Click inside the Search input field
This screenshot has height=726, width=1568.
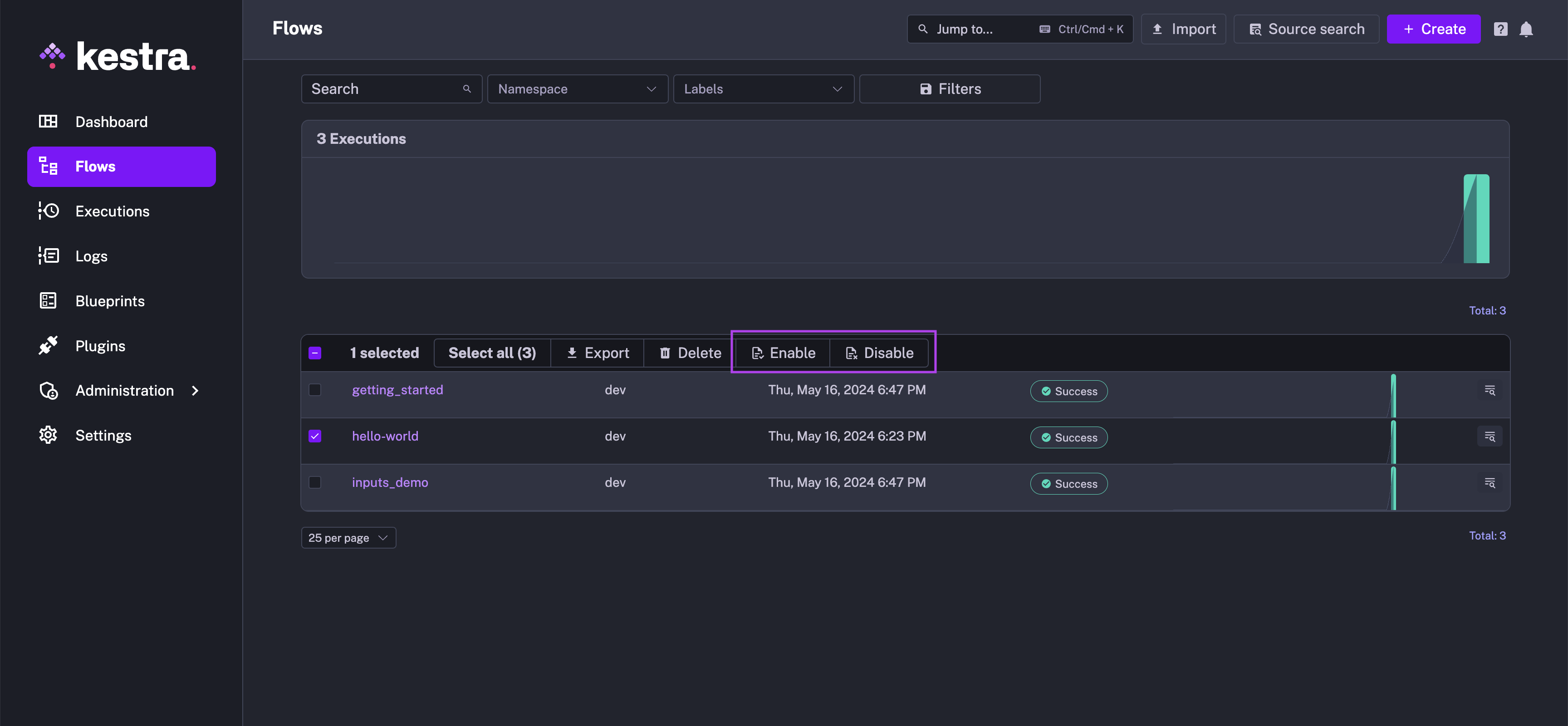(383, 88)
